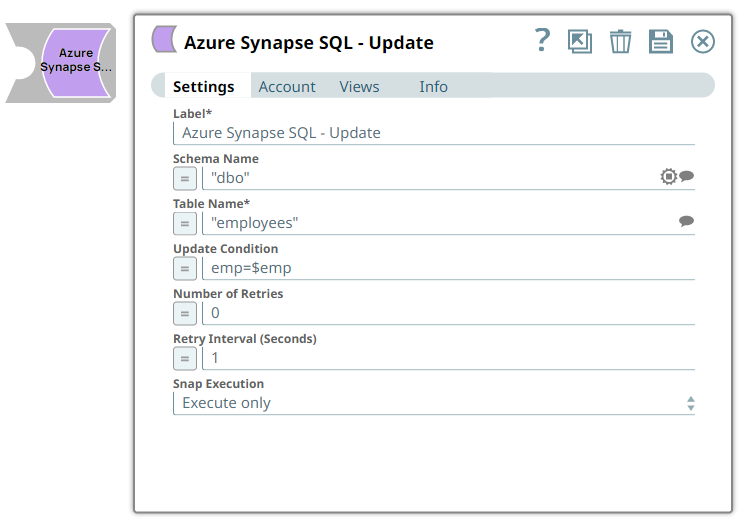Viewport: 740px width, 523px height.
Task: Open Schema Name suggestion gear icon
Action: pos(668,177)
